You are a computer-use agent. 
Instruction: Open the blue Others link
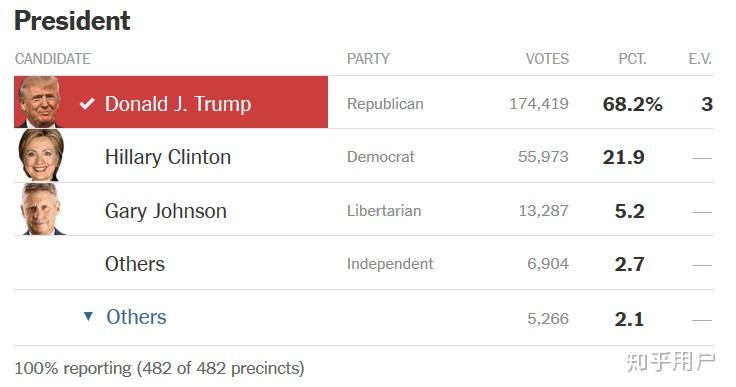pyautogui.click(x=136, y=317)
